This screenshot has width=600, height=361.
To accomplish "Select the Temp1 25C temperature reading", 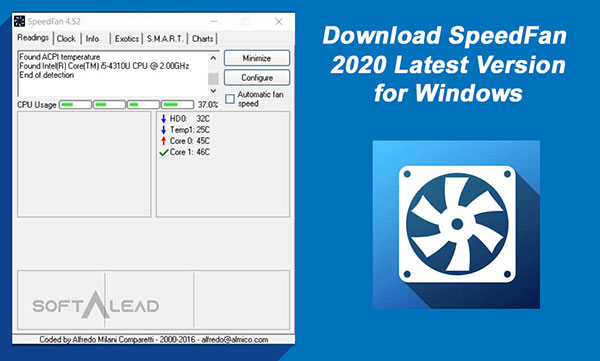I will click(x=185, y=130).
